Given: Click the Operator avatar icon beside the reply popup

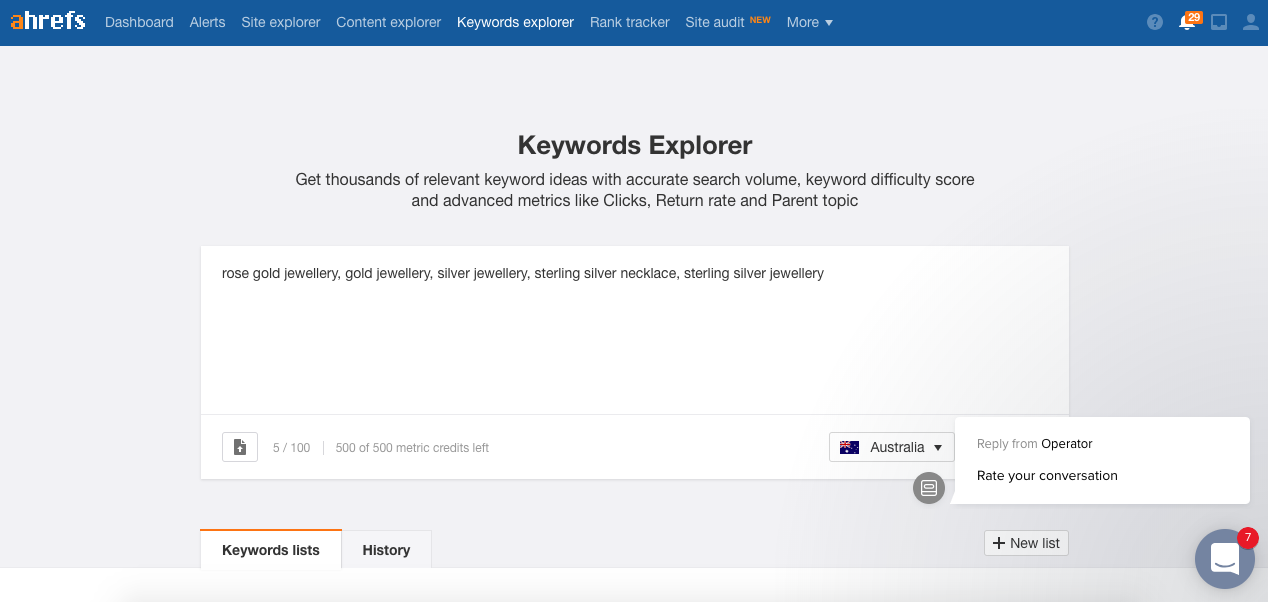Looking at the screenshot, I should 929,488.
